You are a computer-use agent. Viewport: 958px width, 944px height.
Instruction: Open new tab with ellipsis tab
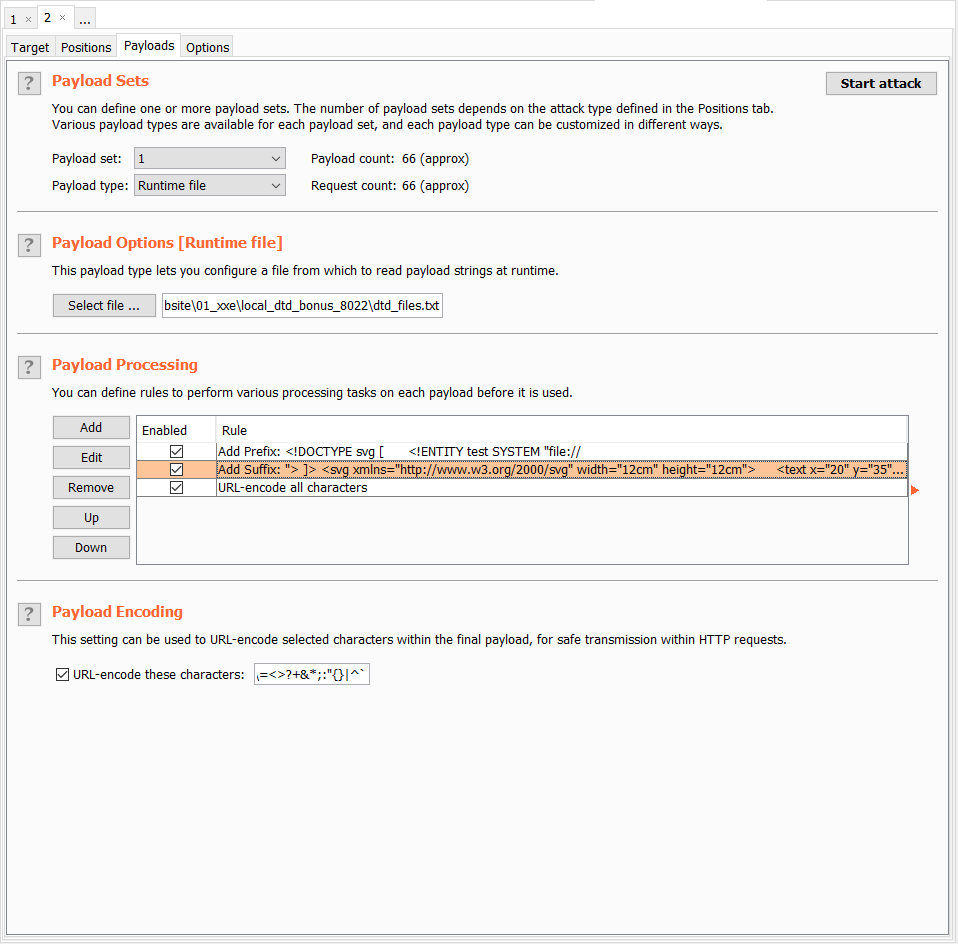85,19
